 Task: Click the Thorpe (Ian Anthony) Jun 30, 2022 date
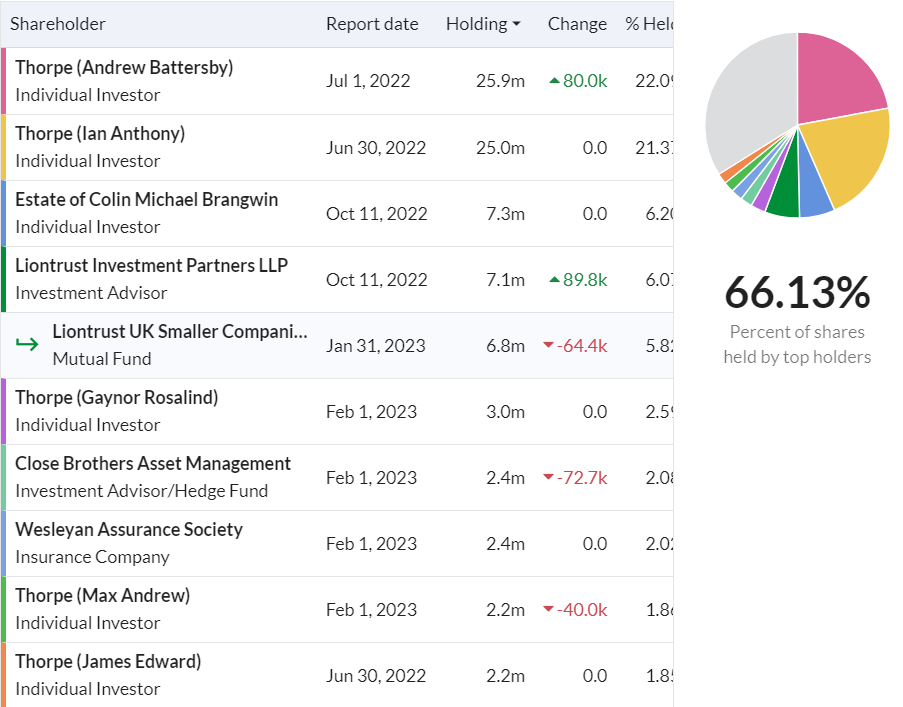click(375, 148)
